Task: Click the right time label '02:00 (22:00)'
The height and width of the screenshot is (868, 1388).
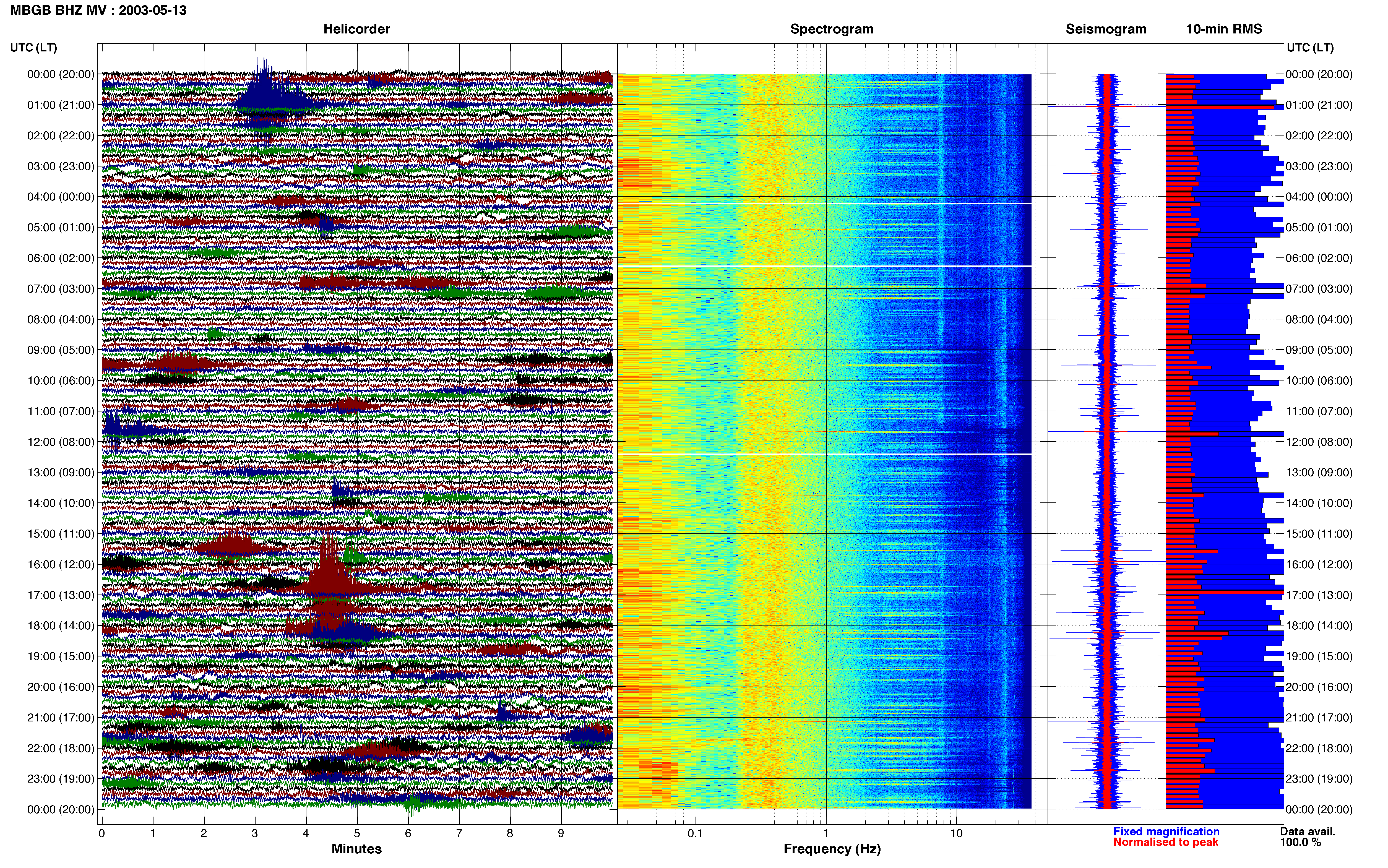Action: point(1319,135)
